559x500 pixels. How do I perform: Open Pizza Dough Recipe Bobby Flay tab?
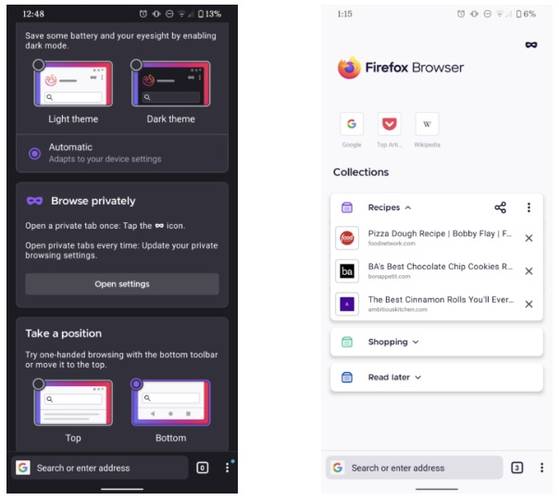tap(440, 238)
